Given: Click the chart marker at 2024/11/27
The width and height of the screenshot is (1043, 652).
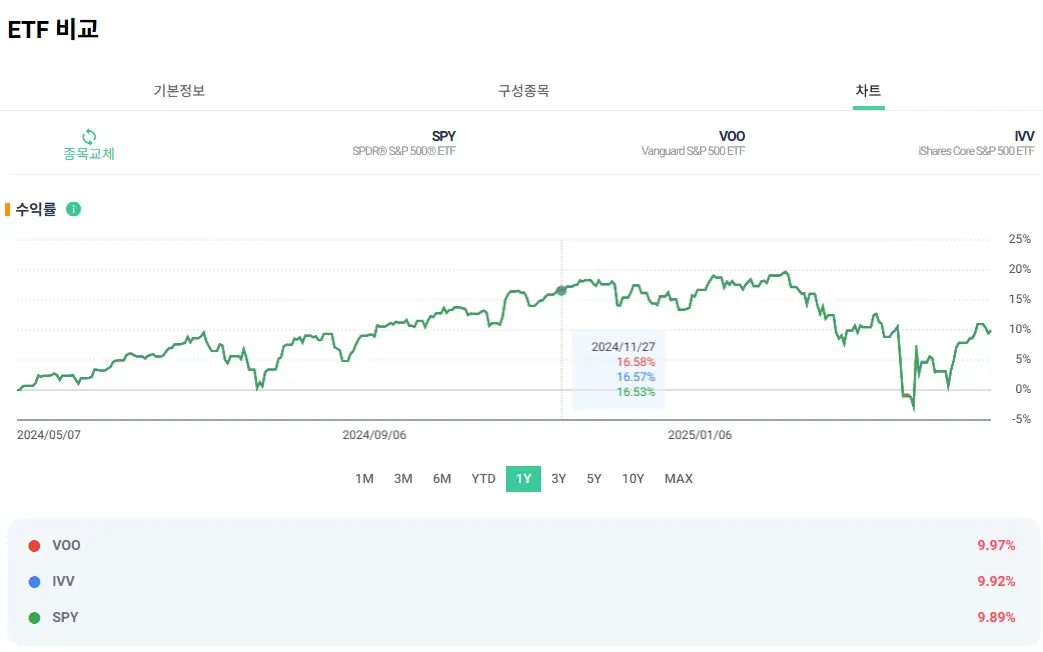Looking at the screenshot, I should [x=561, y=291].
